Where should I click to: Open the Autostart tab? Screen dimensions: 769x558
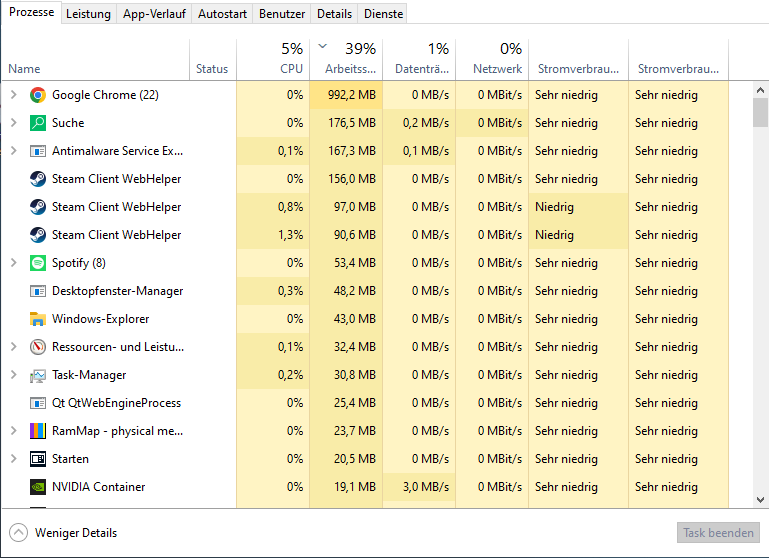(x=222, y=14)
